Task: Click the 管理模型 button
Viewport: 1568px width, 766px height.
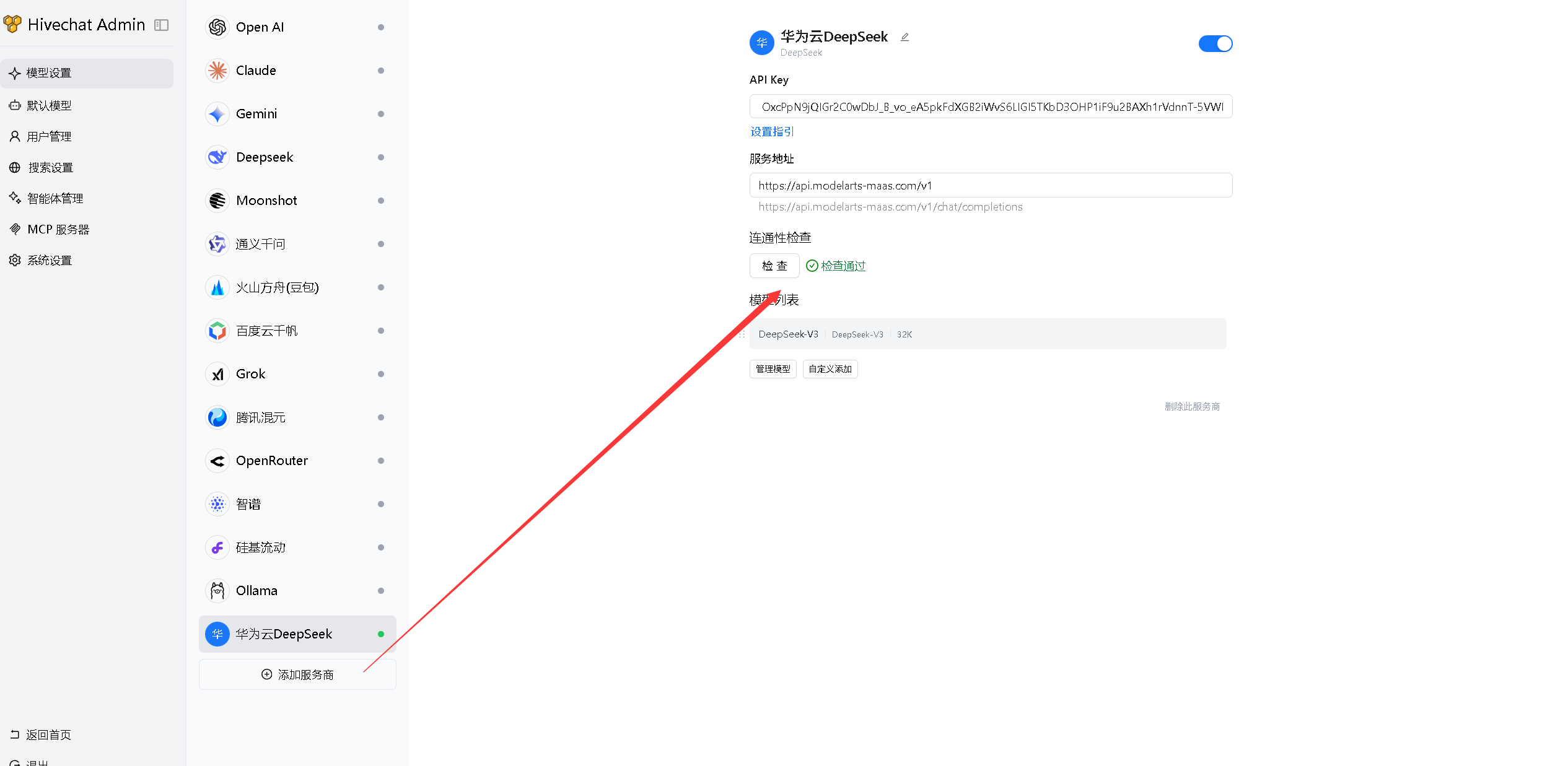Action: tap(773, 369)
